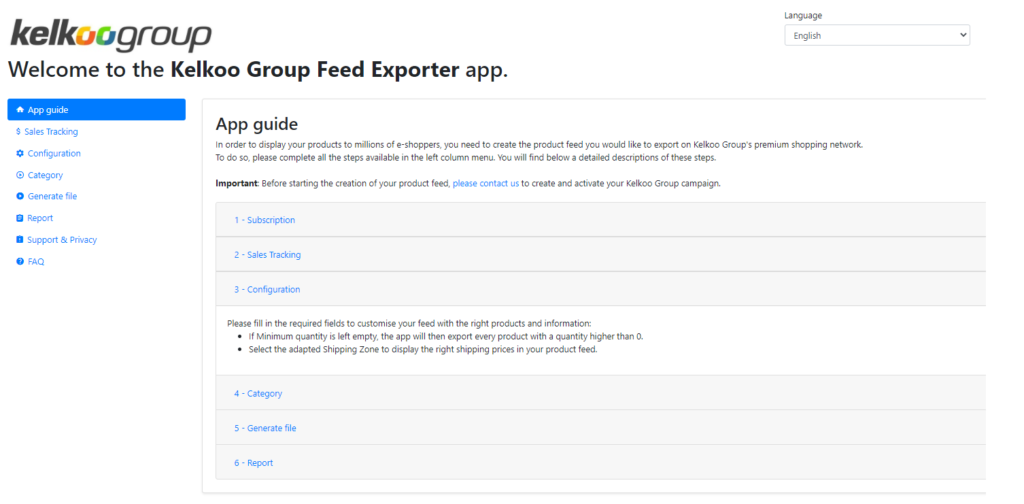1024x504 pixels.
Task: Click the circle icon beside Category
Action: 20,175
